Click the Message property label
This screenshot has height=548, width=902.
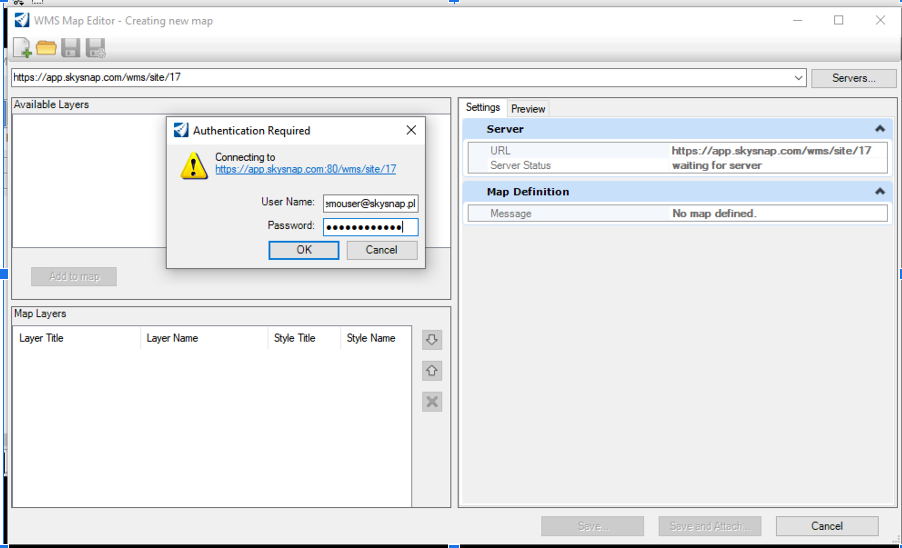tap(511, 213)
